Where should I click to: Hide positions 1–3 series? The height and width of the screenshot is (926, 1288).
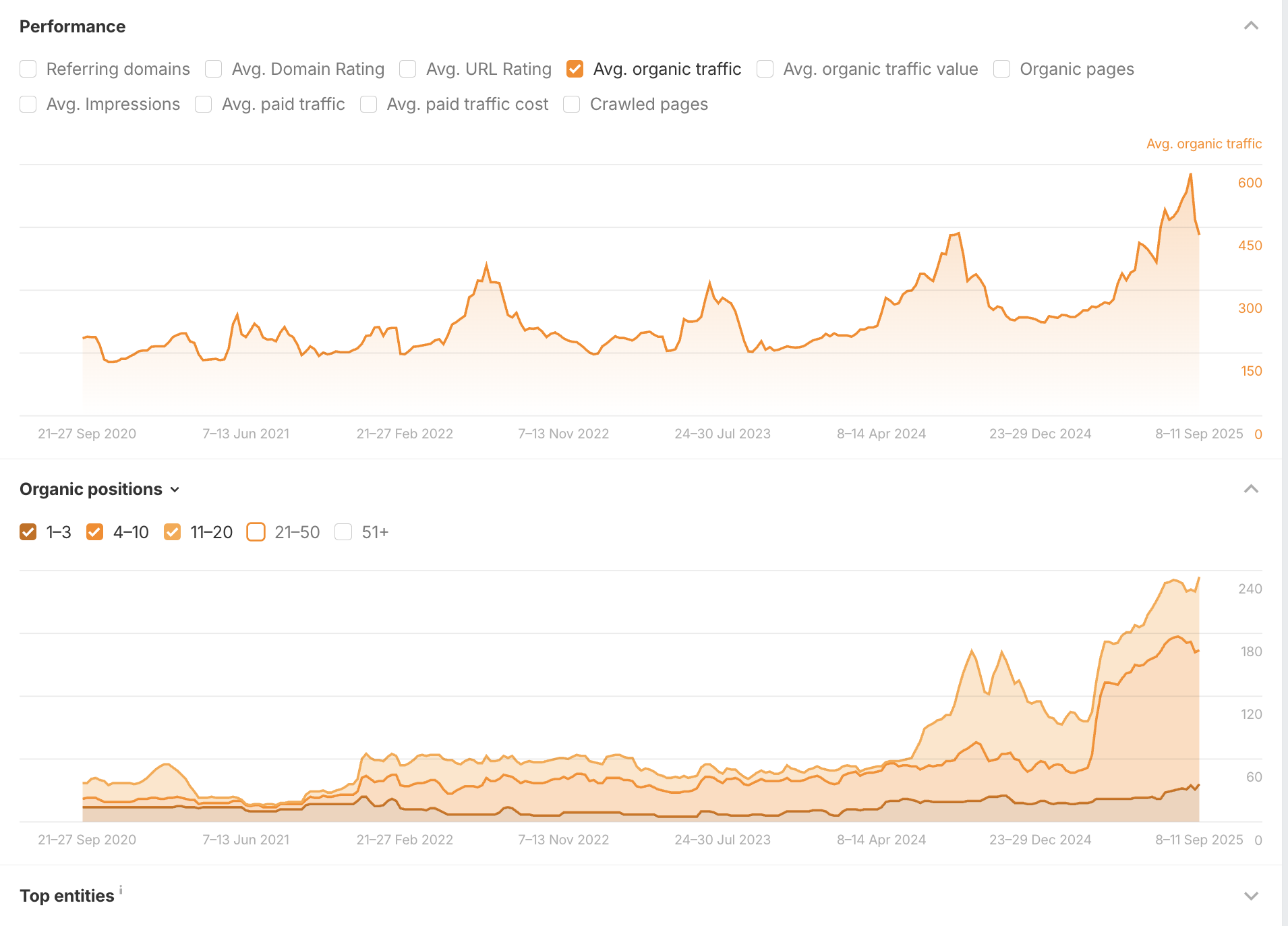tap(28, 532)
